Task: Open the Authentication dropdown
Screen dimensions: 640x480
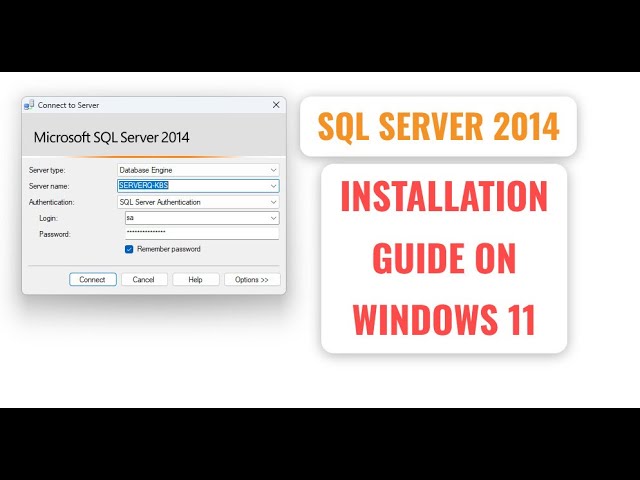Action: (x=198, y=202)
